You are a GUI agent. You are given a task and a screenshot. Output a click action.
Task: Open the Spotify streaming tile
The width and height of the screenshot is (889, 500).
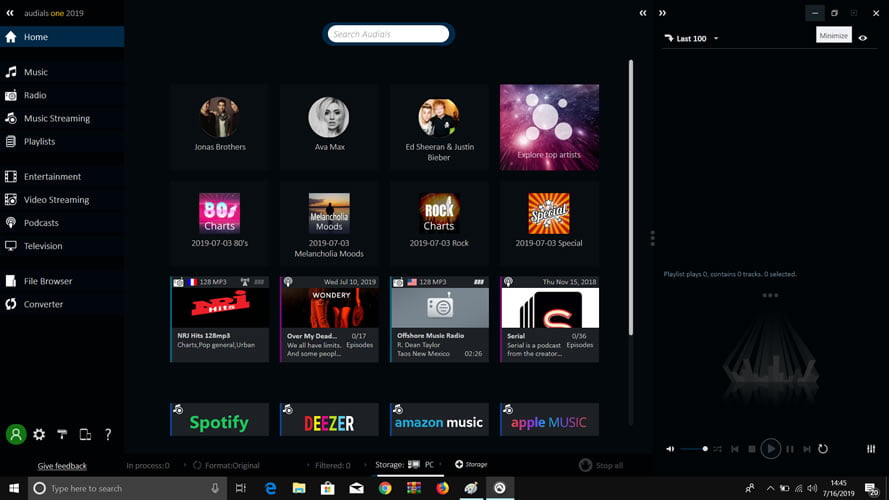coord(219,421)
